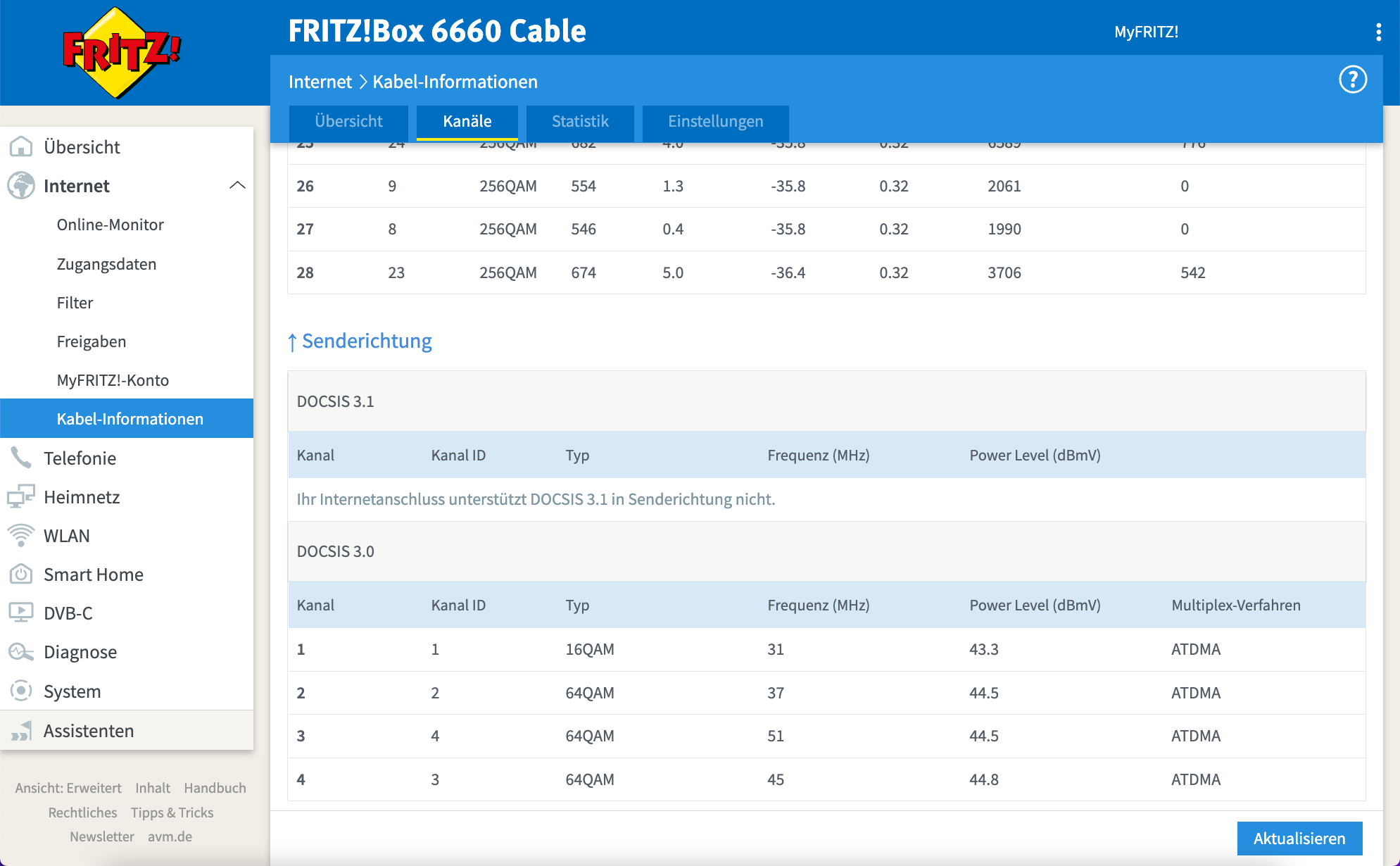
Task: Open the Newsletter footer link
Action: pos(102,836)
